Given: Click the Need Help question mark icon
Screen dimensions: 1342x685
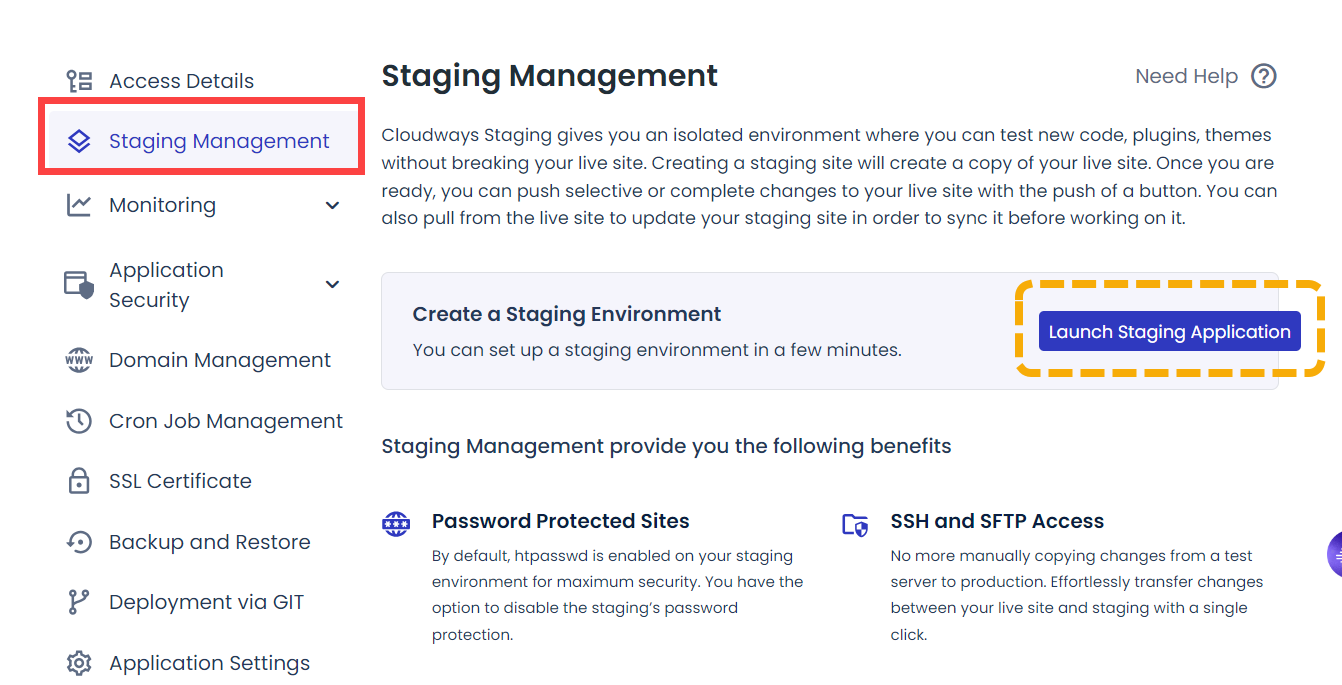Looking at the screenshot, I should 1264,76.
